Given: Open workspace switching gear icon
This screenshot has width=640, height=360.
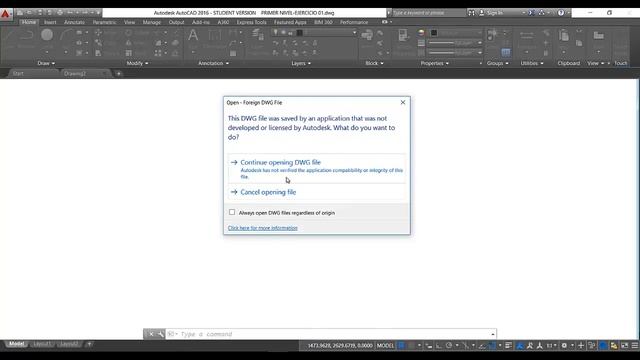Looking at the screenshot, I should [x=564, y=345].
